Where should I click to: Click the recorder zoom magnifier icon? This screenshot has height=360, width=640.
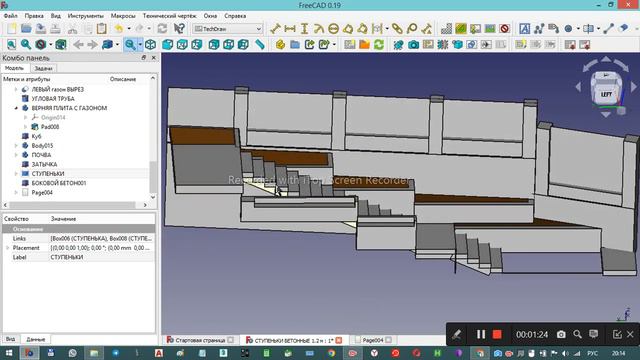577,334
